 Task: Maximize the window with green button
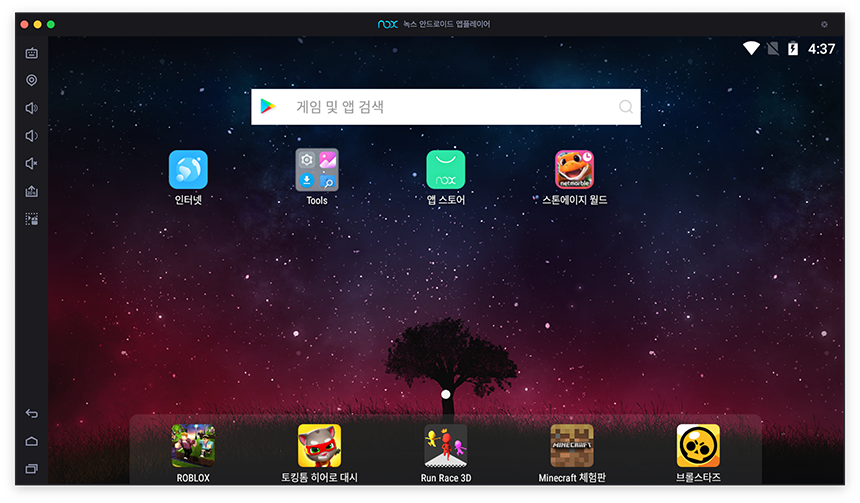(x=50, y=24)
